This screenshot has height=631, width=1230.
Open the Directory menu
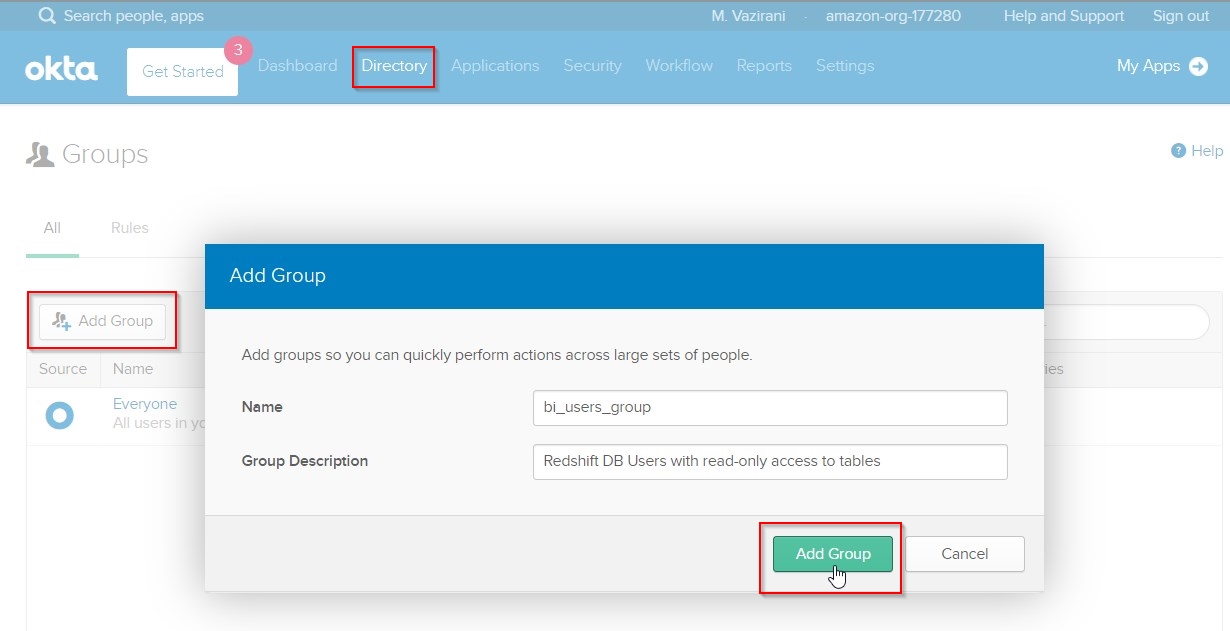[394, 66]
